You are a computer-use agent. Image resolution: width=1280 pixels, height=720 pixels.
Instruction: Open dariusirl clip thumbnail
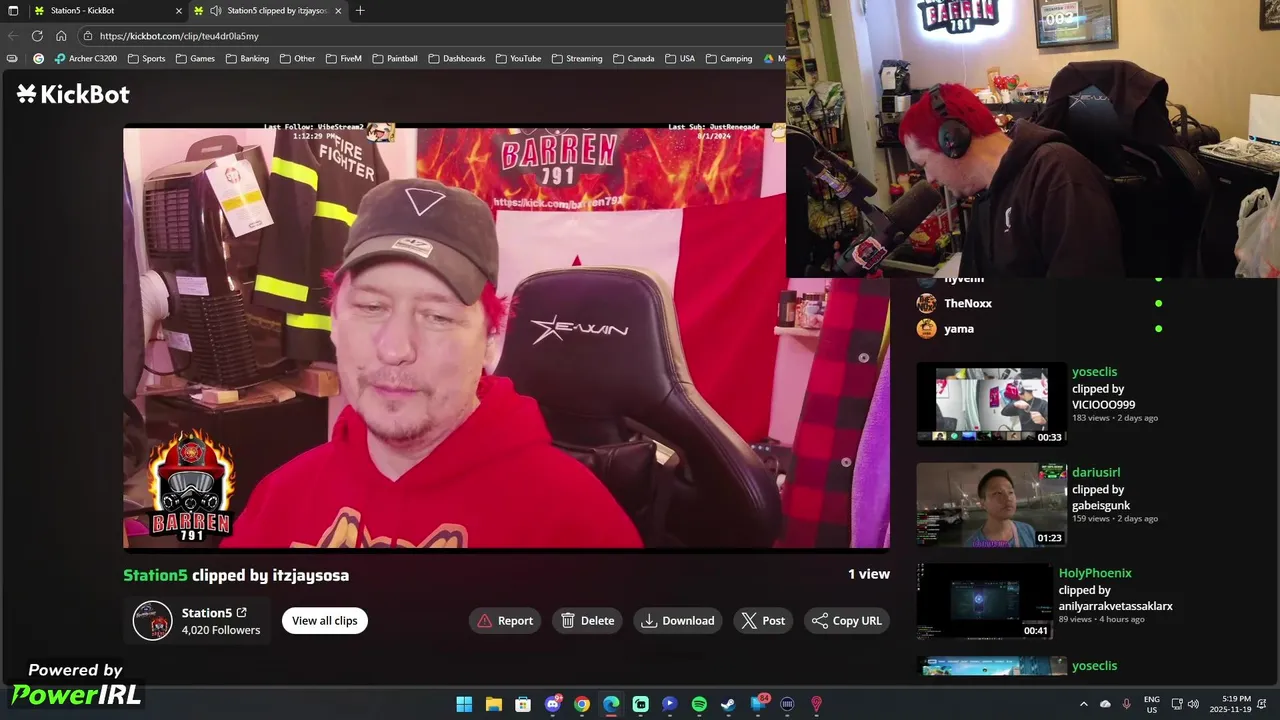click(x=992, y=505)
